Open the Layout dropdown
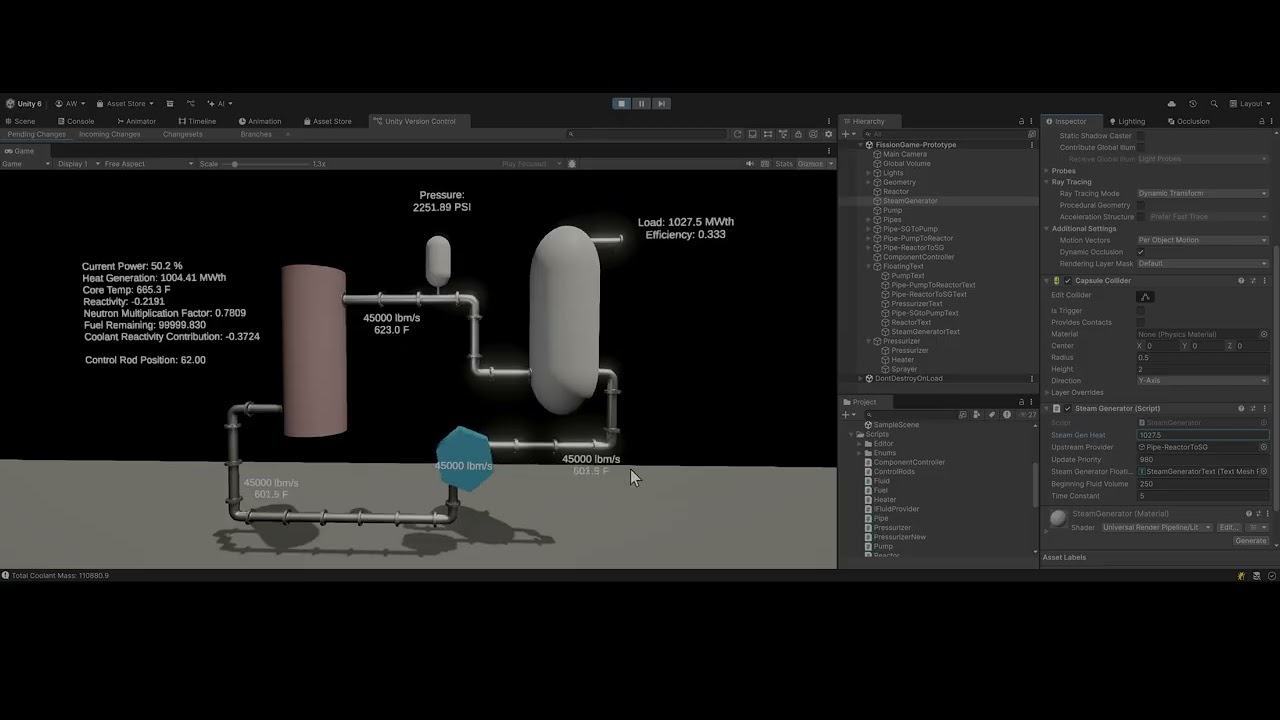This screenshot has height=720, width=1280. pos(1251,103)
